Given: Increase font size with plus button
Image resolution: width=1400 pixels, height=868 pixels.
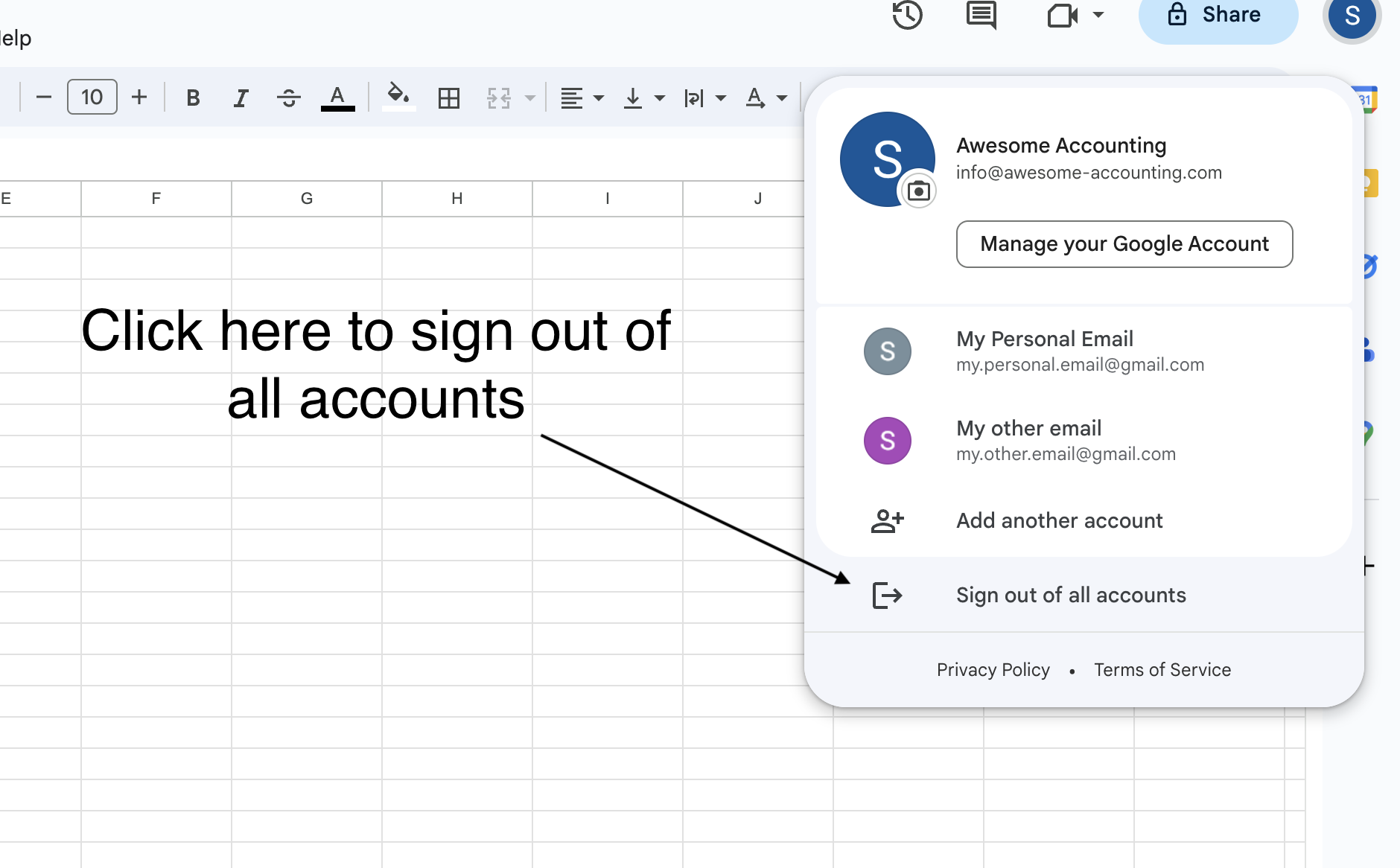Looking at the screenshot, I should click(139, 97).
